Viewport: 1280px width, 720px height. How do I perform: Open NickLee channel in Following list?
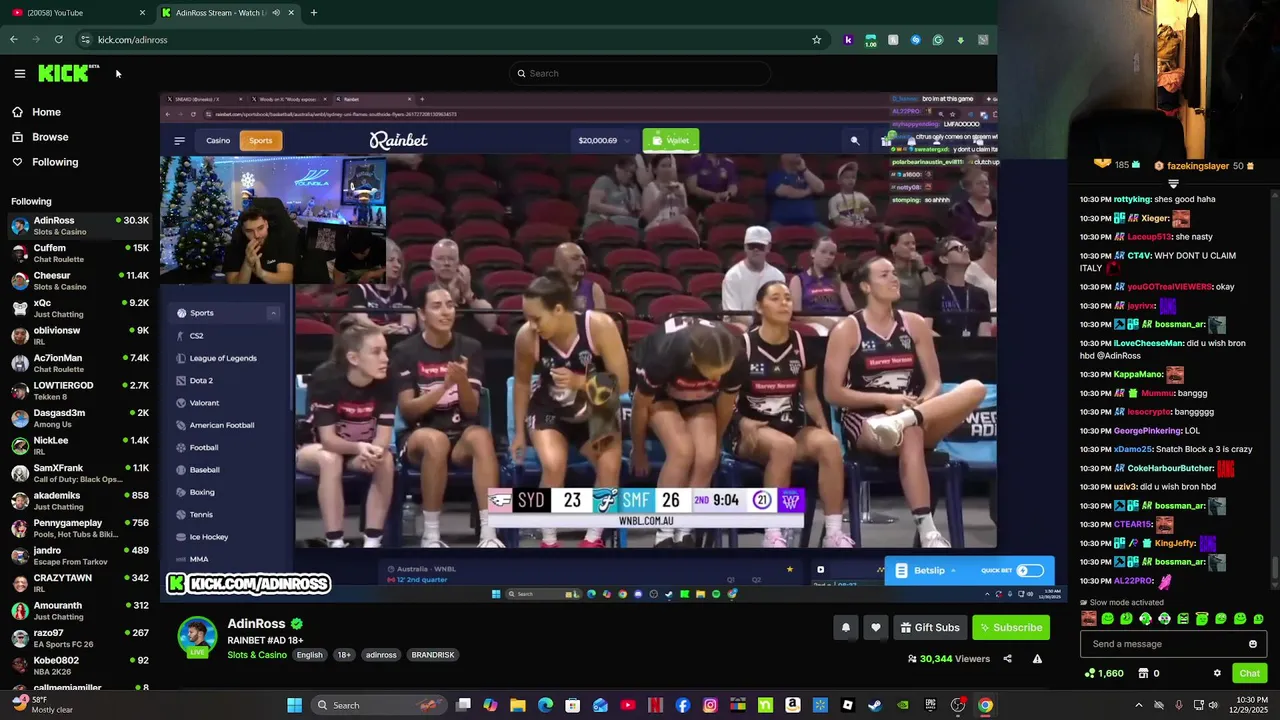80,446
